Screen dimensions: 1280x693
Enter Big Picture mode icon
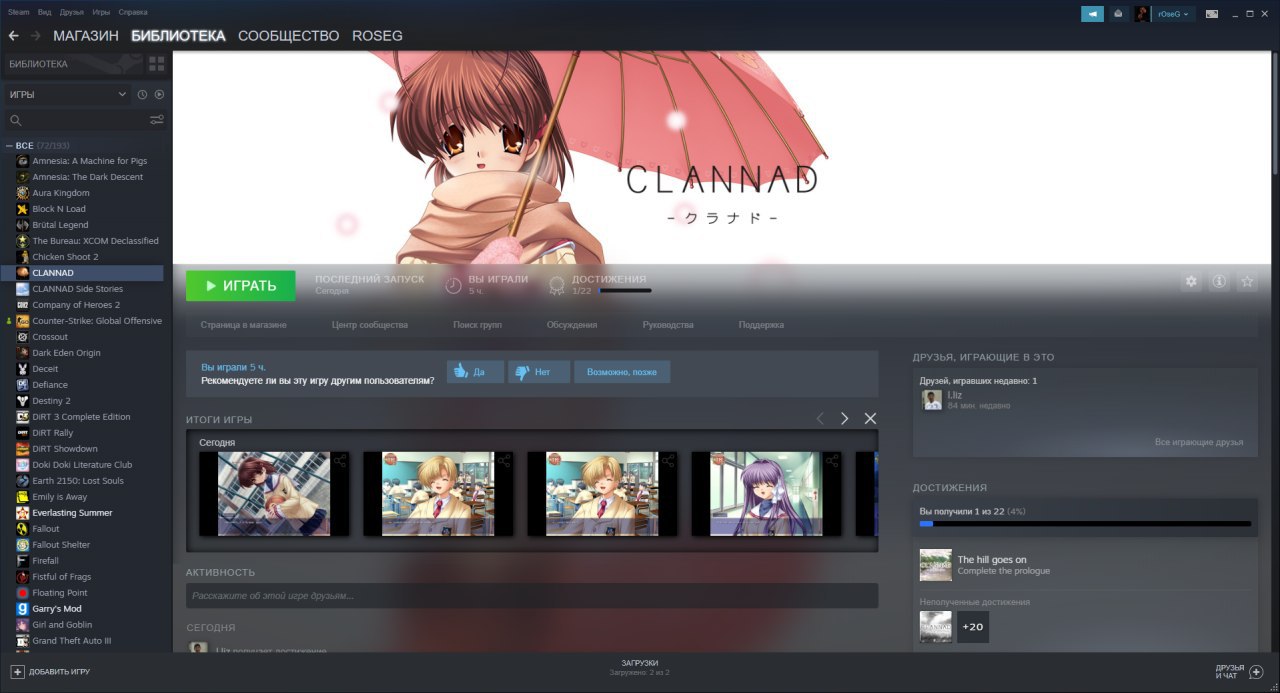[1212, 14]
